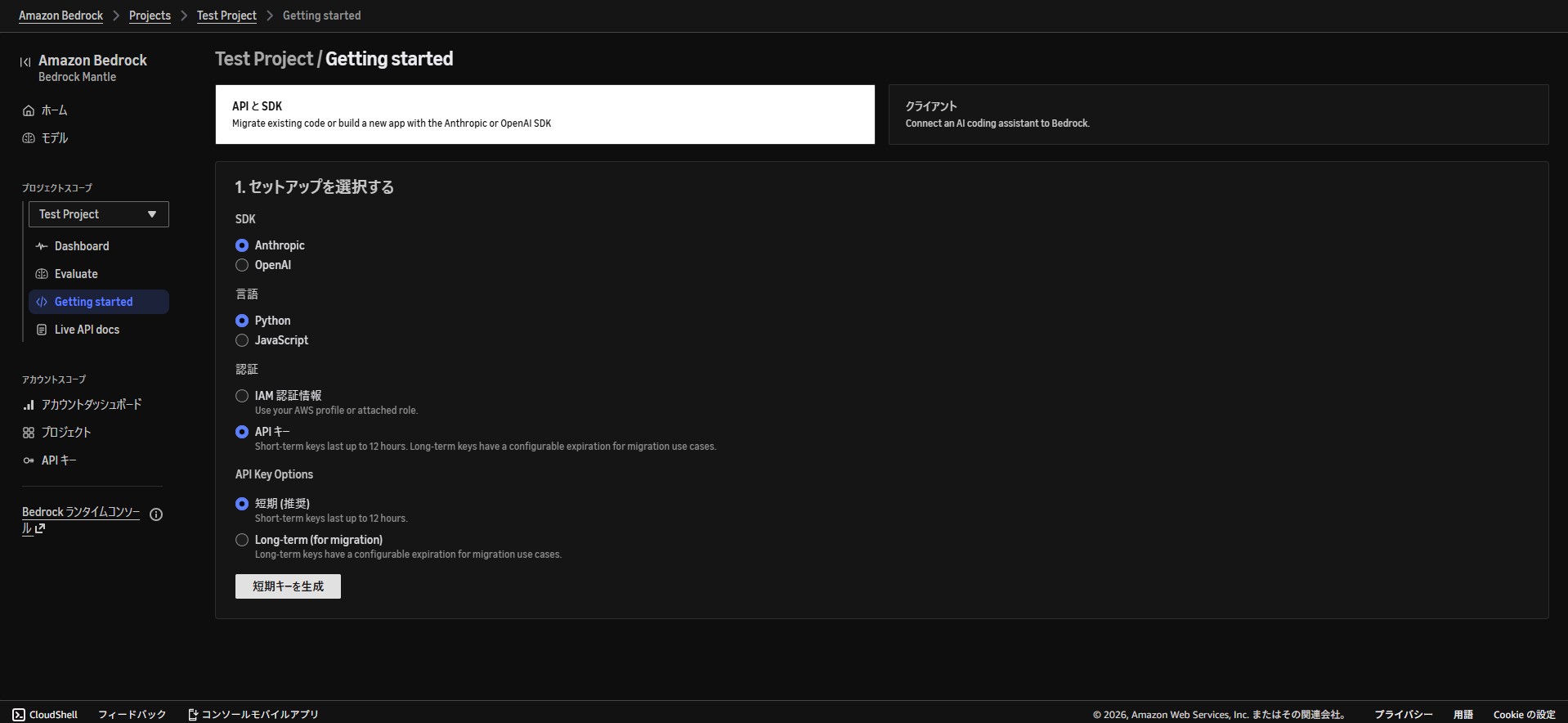The image size is (1568, 723).
Task: Click the API key icon in the sidebar
Action: tap(29, 460)
